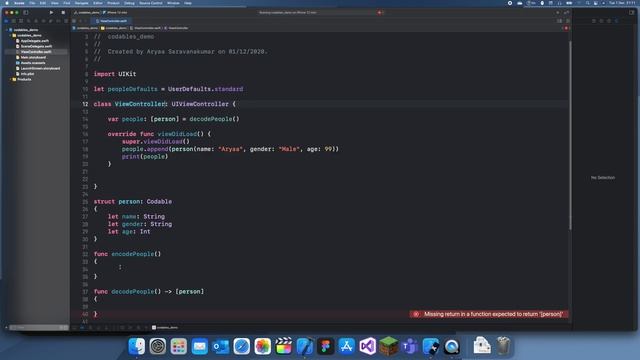The height and width of the screenshot is (360, 640).
Task: Open SceneDelegate.swift in the navigator
Action: coord(36,46)
